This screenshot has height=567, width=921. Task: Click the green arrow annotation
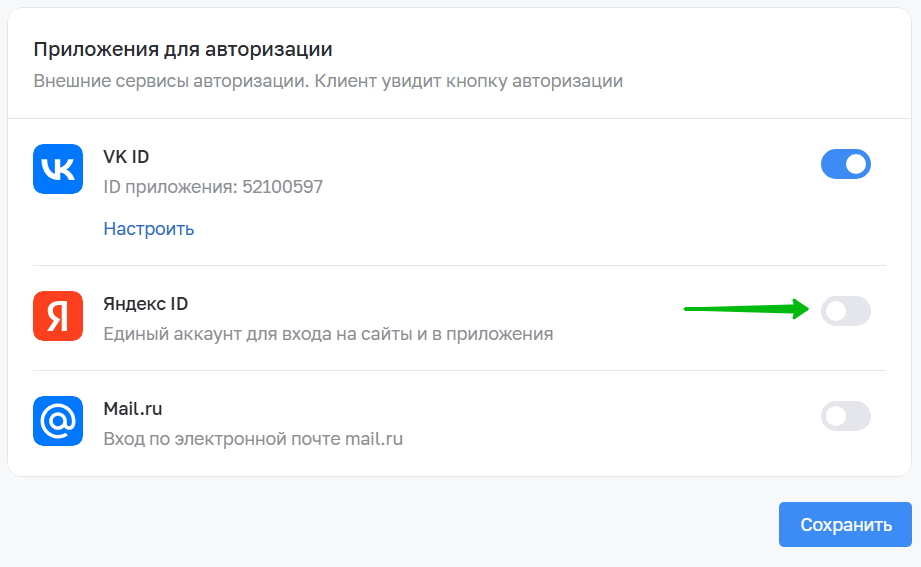click(x=747, y=308)
